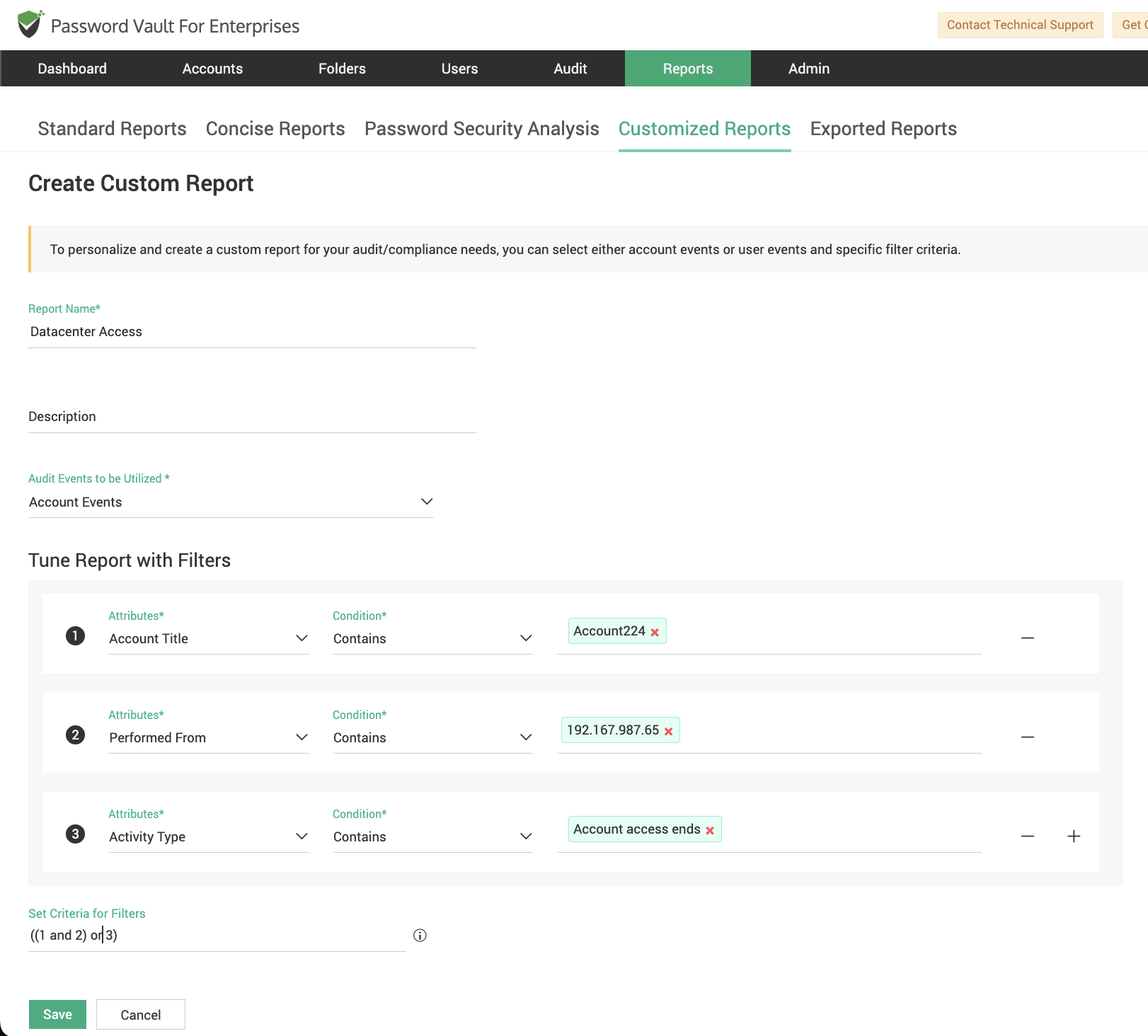Screen dimensions: 1148x1036
Task: Remove the 192.167.987.65 filter value tag
Action: click(668, 732)
